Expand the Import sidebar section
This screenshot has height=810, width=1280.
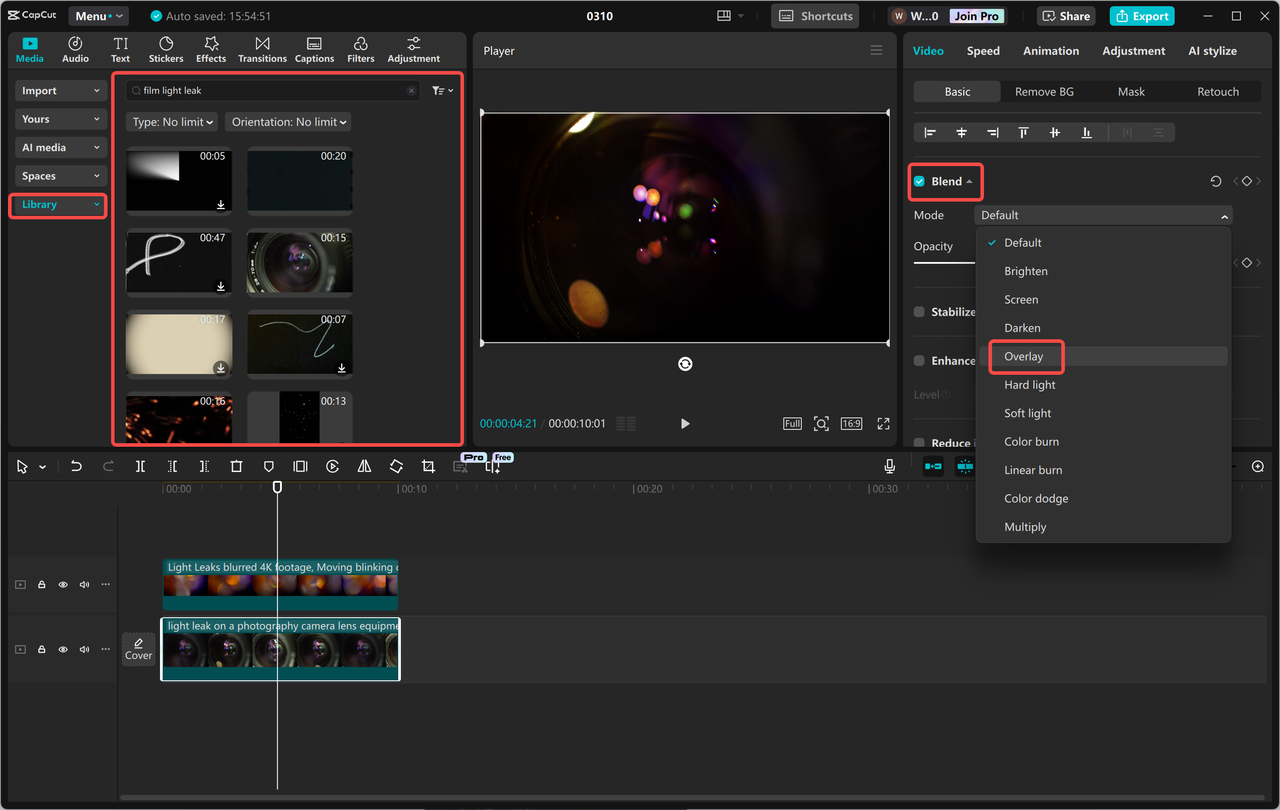tap(60, 91)
